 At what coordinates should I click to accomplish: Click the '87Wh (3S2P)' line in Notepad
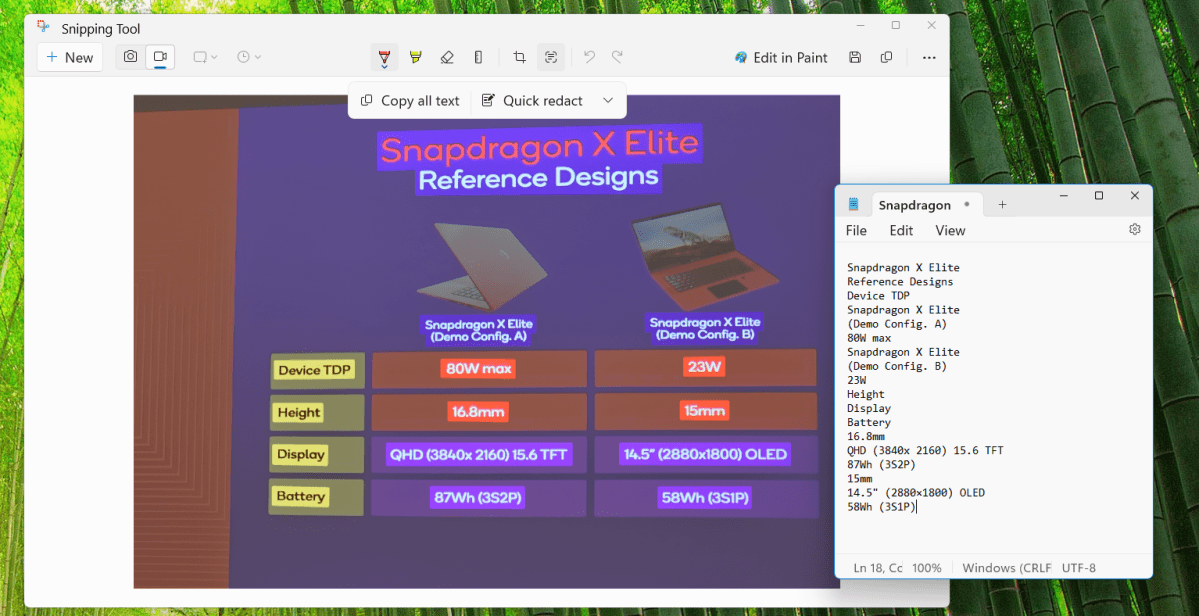[x=881, y=464]
